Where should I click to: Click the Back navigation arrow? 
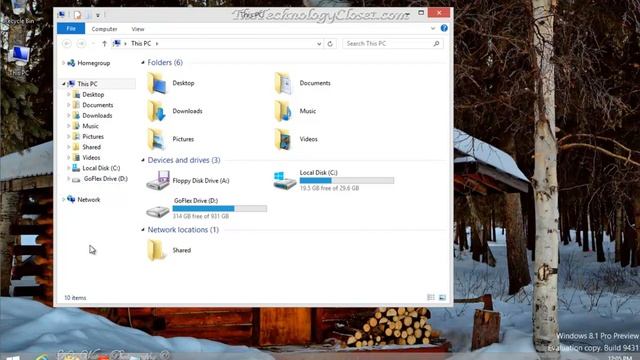point(67,44)
